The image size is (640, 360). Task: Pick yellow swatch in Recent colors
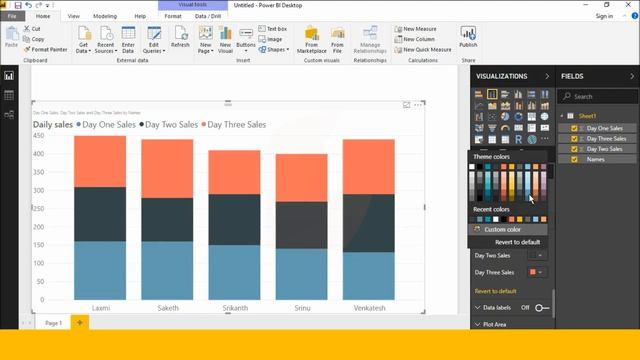pyautogui.click(x=520, y=220)
